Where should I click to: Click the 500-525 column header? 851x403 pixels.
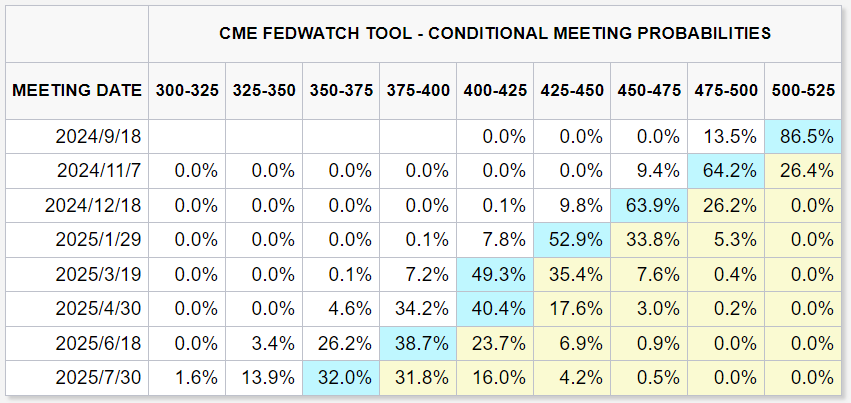[x=803, y=90]
